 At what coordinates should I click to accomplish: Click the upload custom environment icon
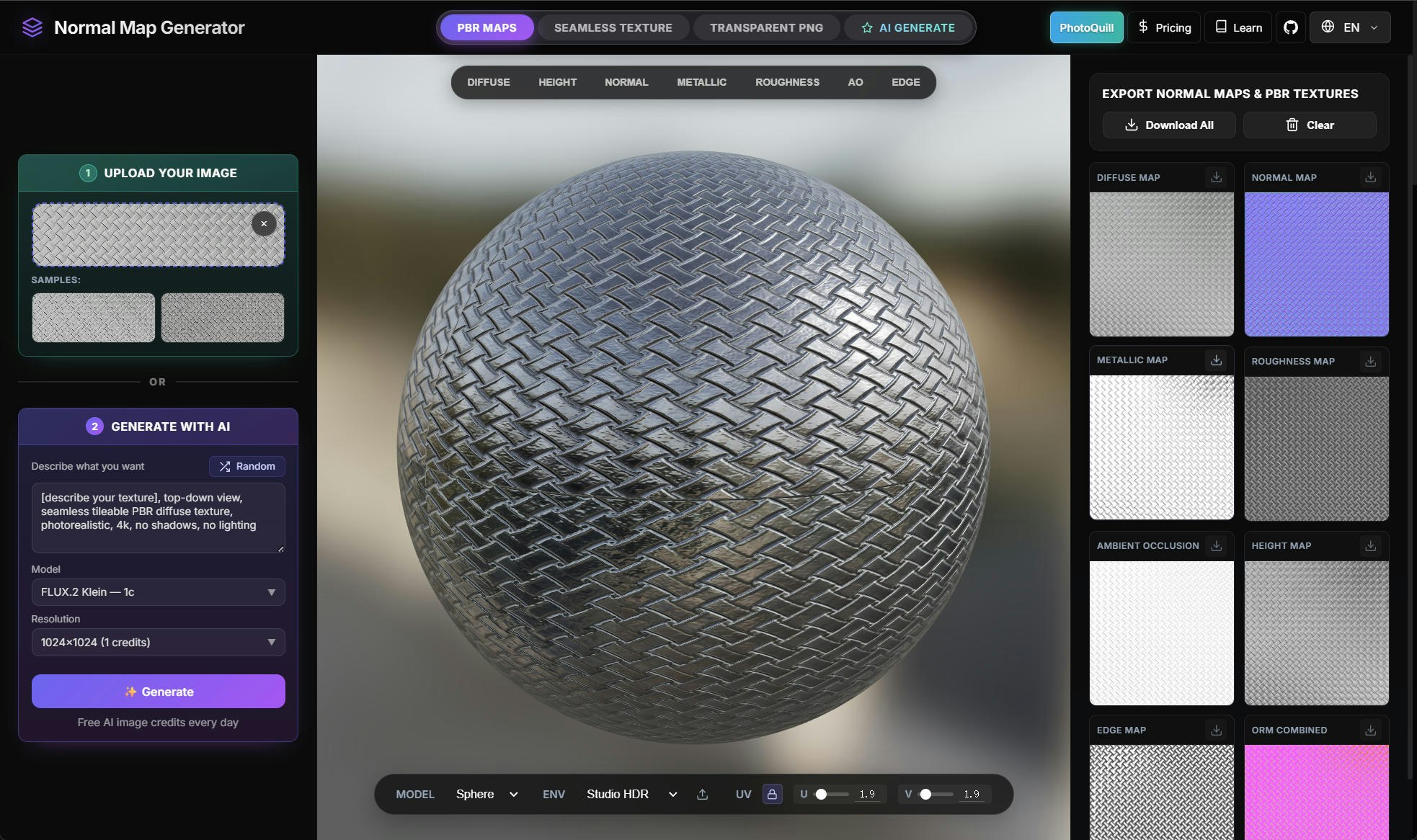[x=703, y=794]
